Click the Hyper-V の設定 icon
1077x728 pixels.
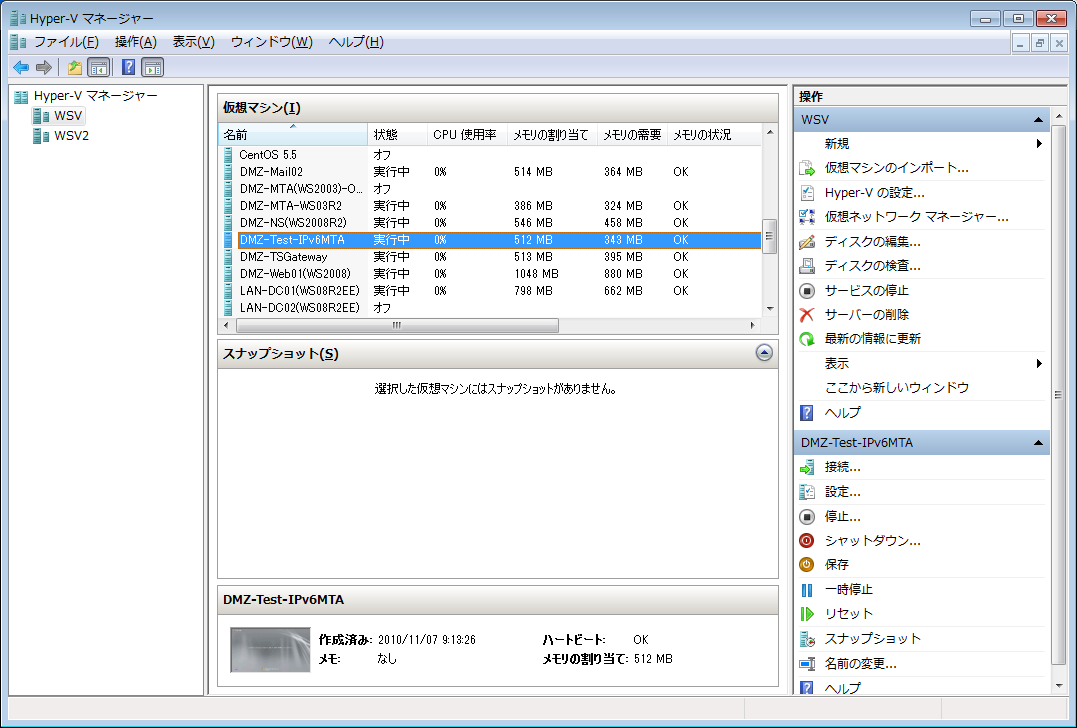click(x=807, y=192)
